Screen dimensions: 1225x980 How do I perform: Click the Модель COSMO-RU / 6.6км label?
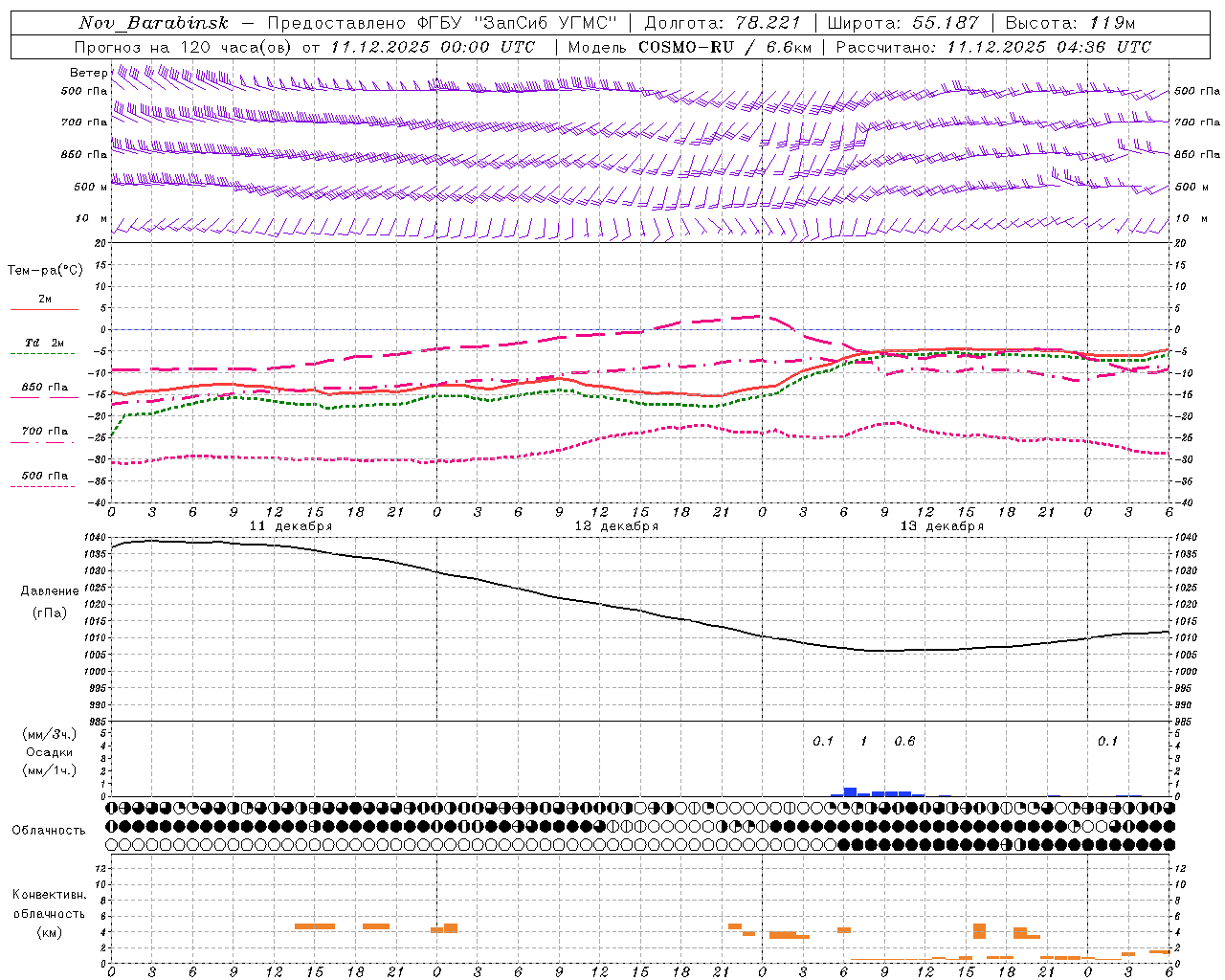pos(690,47)
